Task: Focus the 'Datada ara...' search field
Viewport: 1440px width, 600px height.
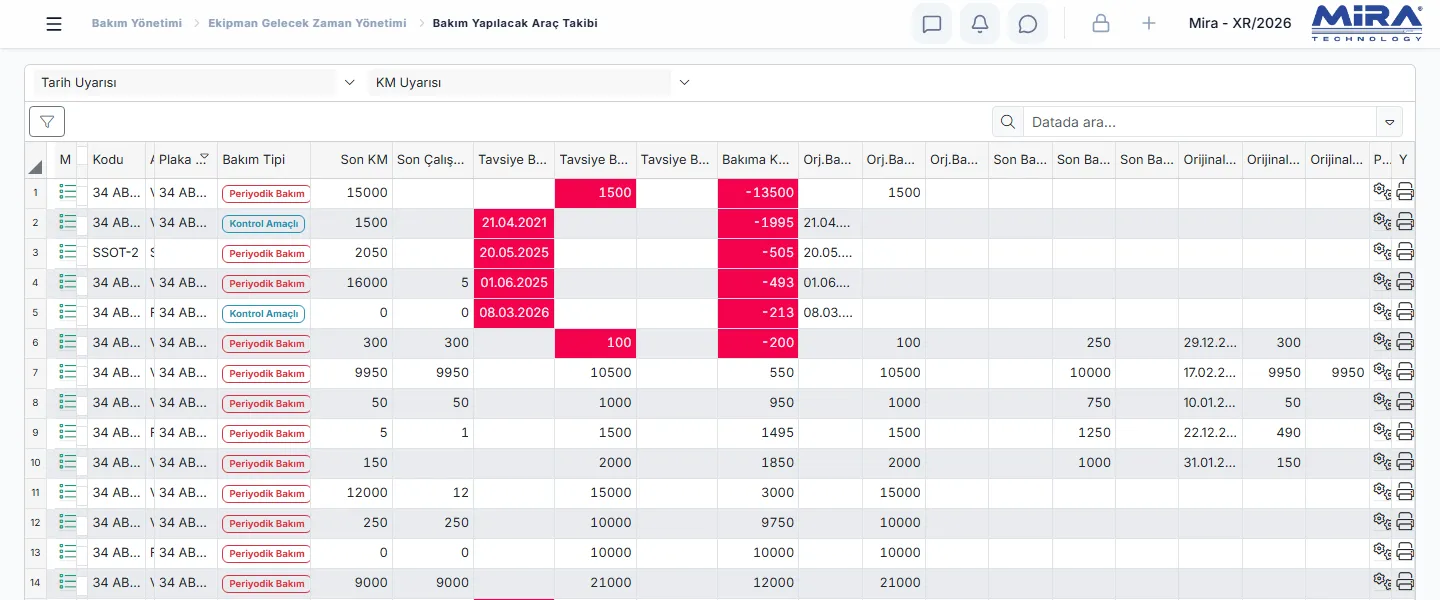Action: tap(1200, 122)
